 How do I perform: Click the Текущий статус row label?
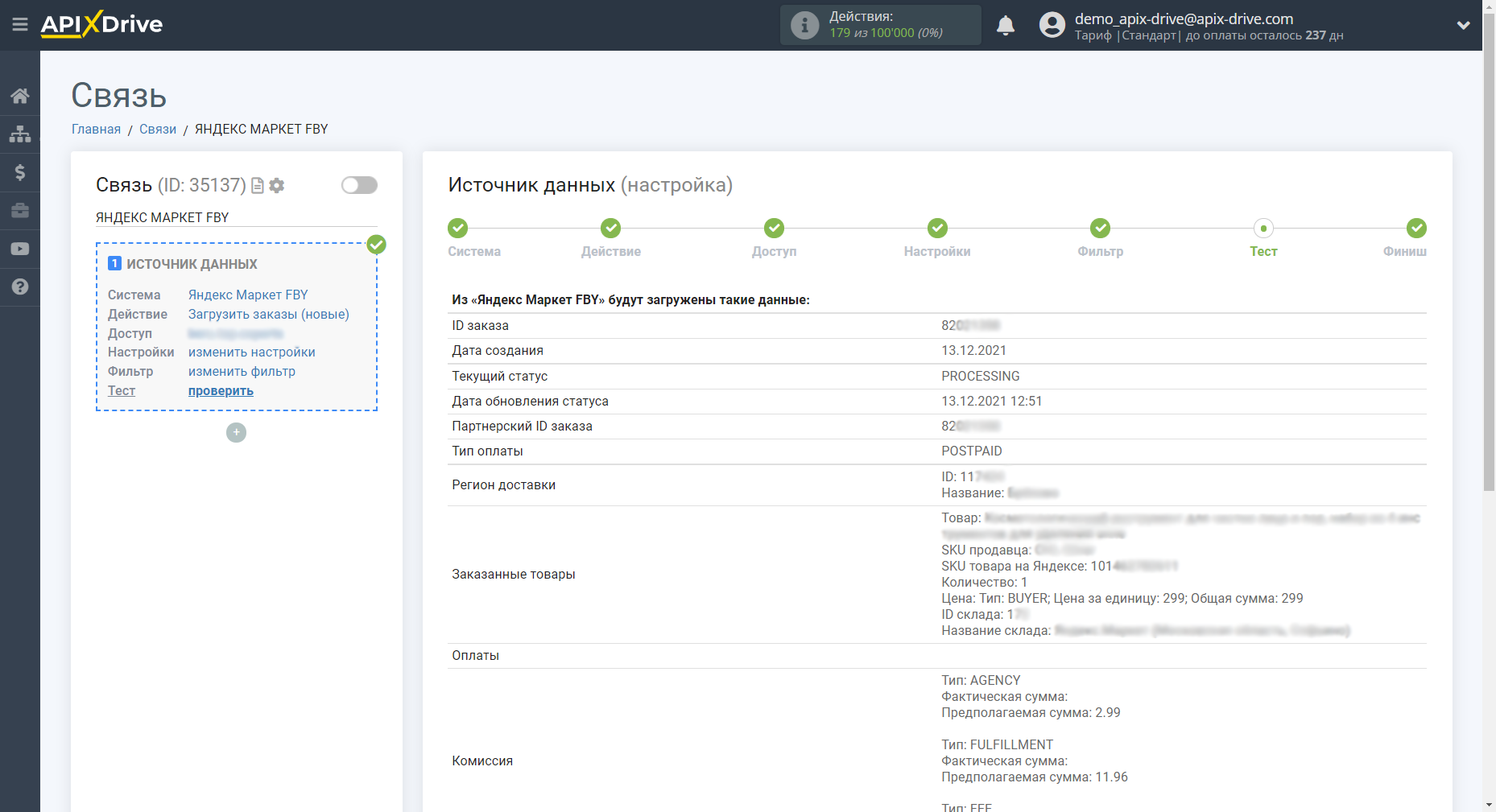pyautogui.click(x=499, y=376)
